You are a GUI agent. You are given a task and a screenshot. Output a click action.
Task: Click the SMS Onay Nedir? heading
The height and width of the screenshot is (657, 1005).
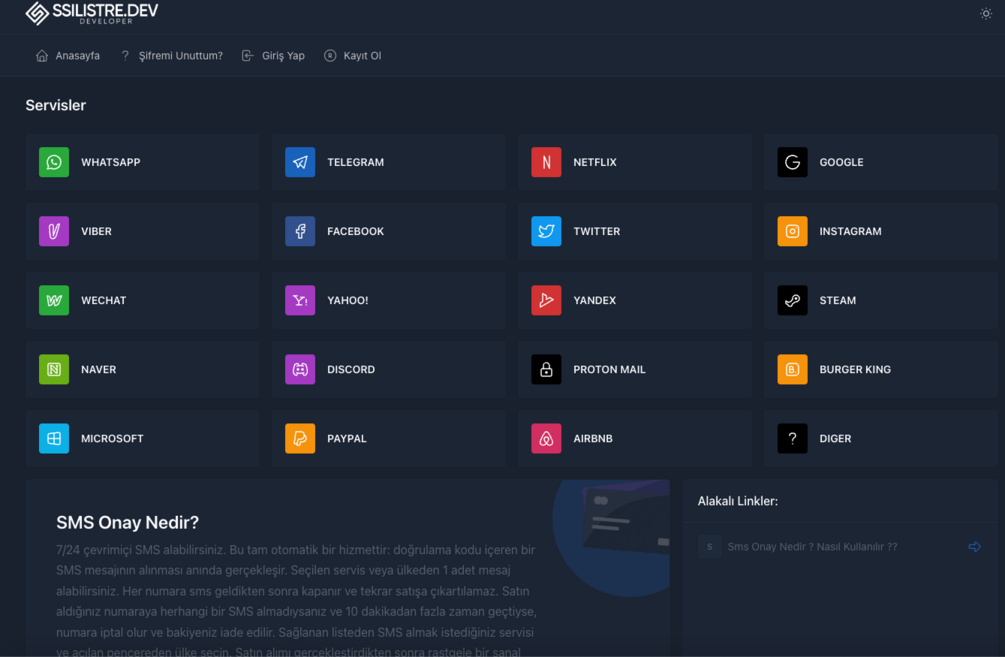coord(128,522)
